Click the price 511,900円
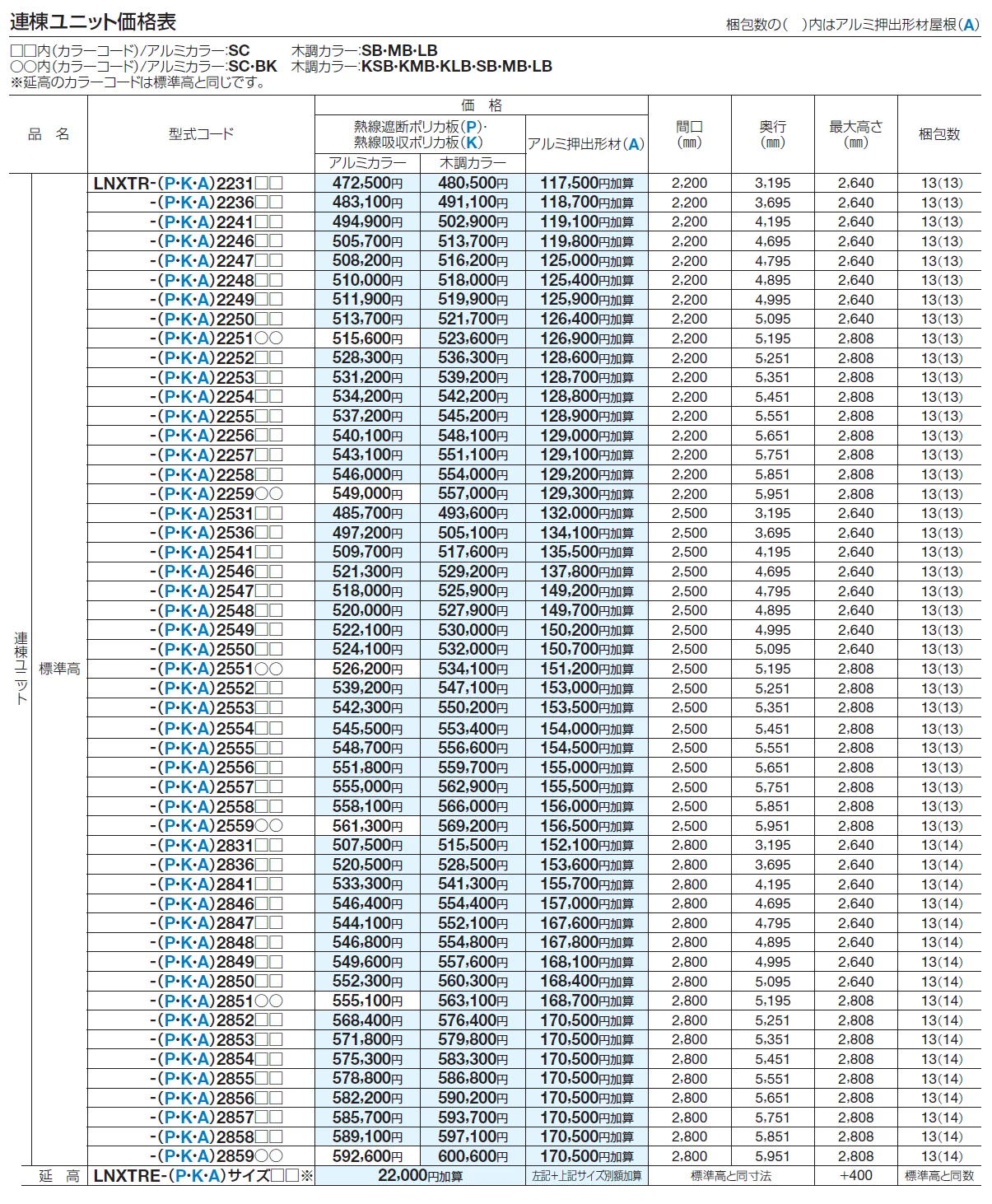Image resolution: width=992 pixels, height=1204 pixels. (x=367, y=300)
